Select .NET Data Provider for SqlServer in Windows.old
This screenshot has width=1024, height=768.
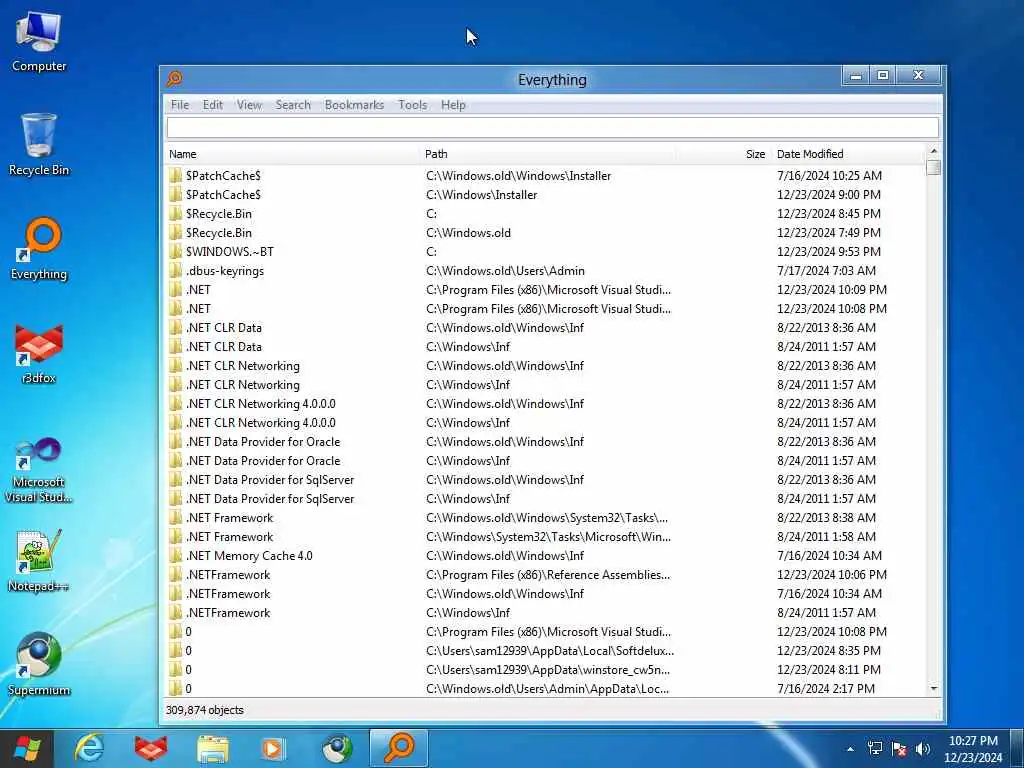[546, 479]
